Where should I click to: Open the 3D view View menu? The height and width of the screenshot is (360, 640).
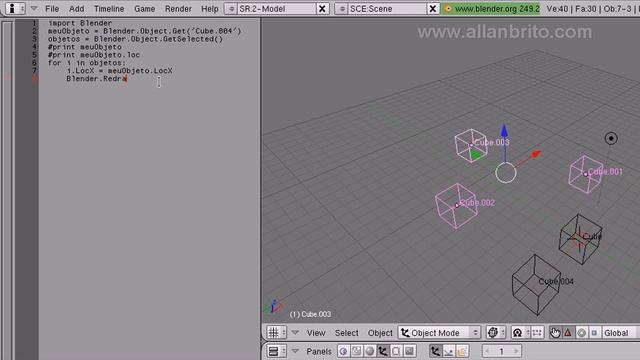(316, 333)
